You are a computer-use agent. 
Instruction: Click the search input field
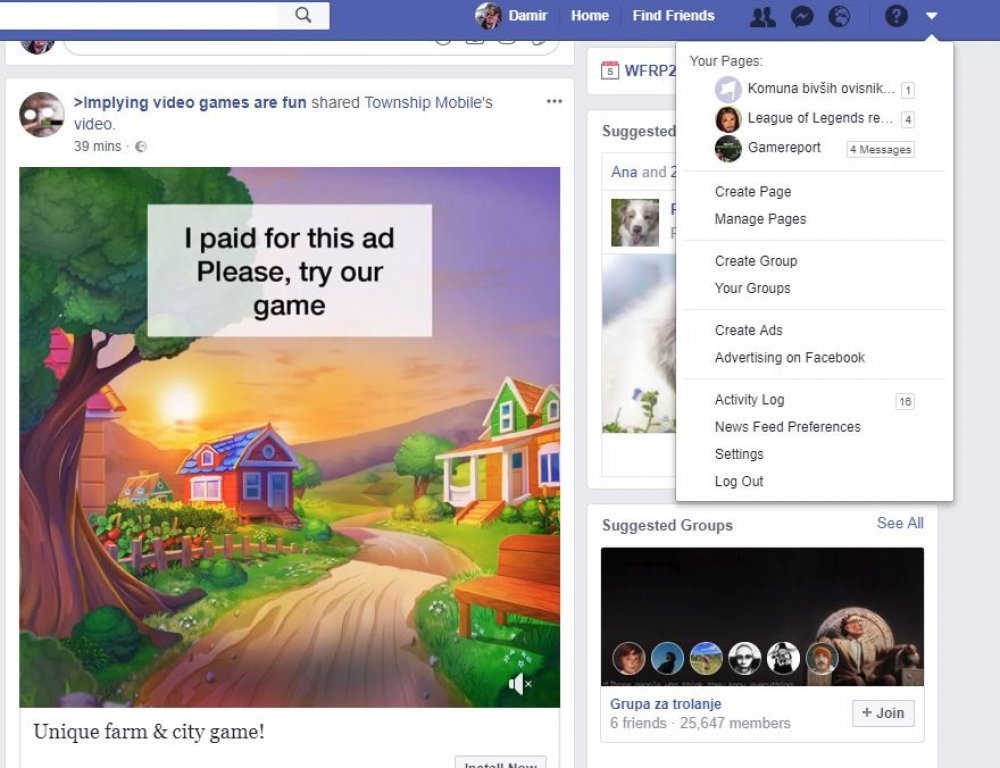coord(138,15)
